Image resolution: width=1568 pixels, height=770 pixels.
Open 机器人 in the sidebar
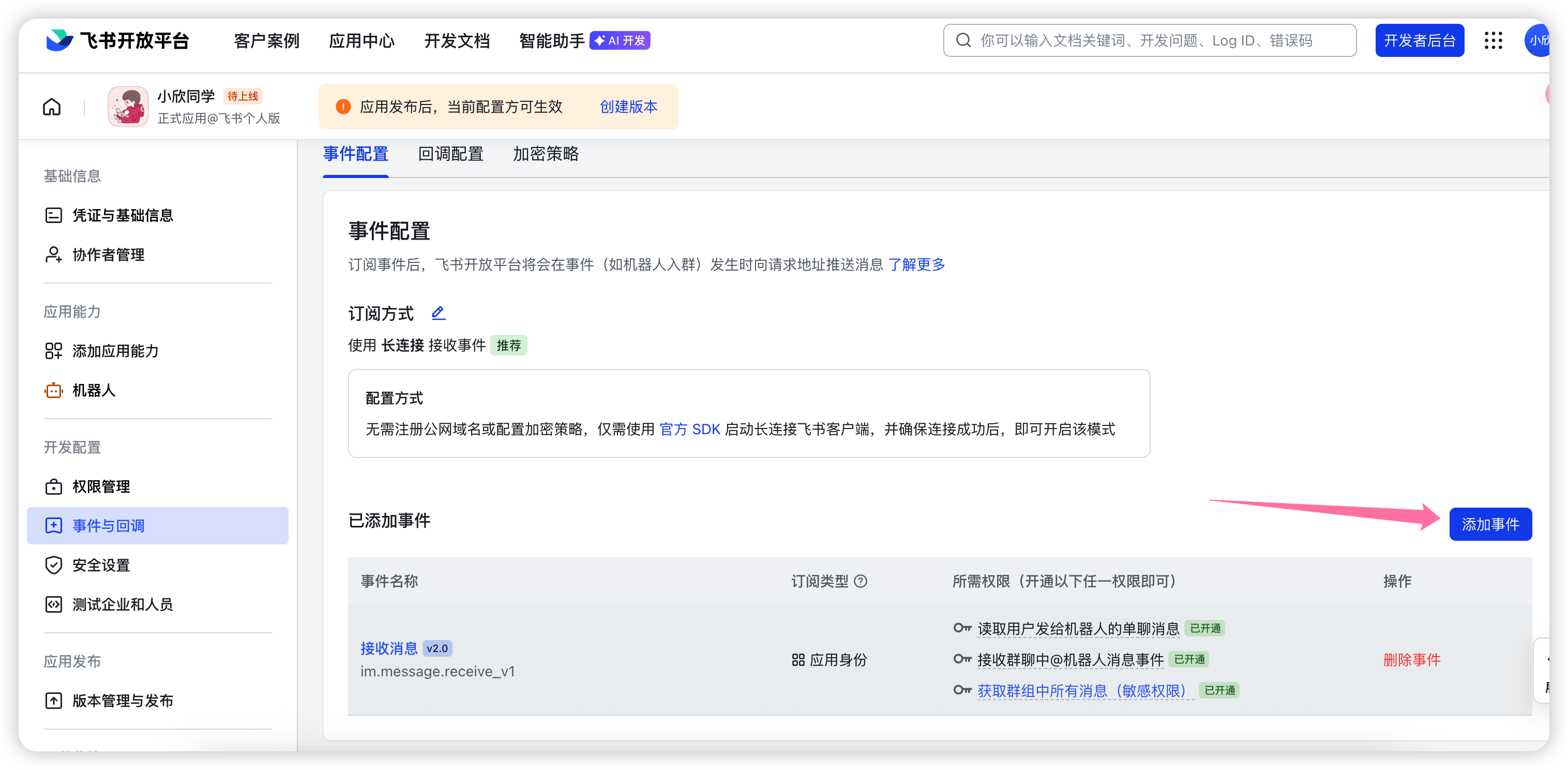(x=94, y=391)
